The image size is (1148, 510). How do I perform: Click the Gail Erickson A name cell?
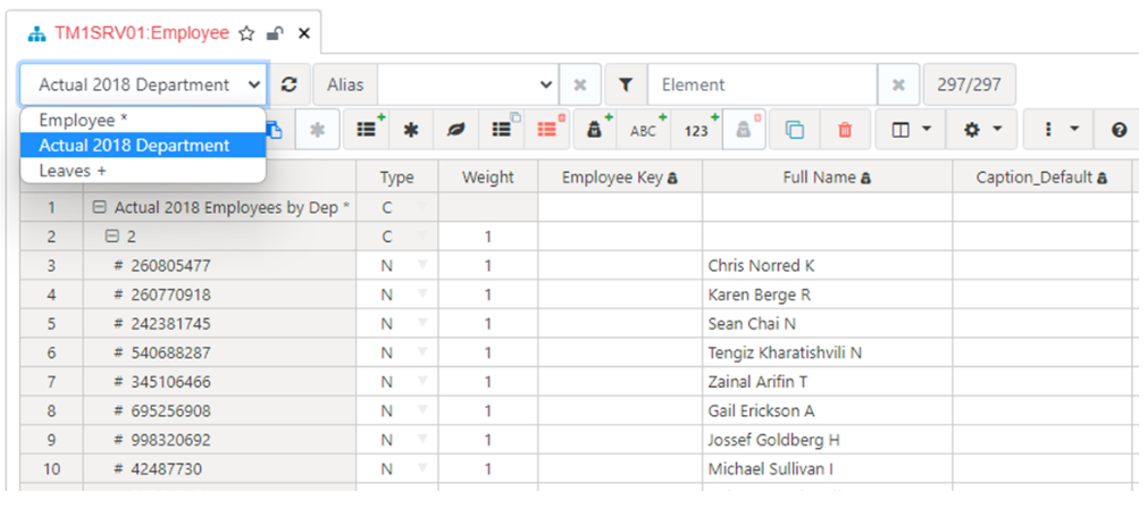click(x=827, y=411)
